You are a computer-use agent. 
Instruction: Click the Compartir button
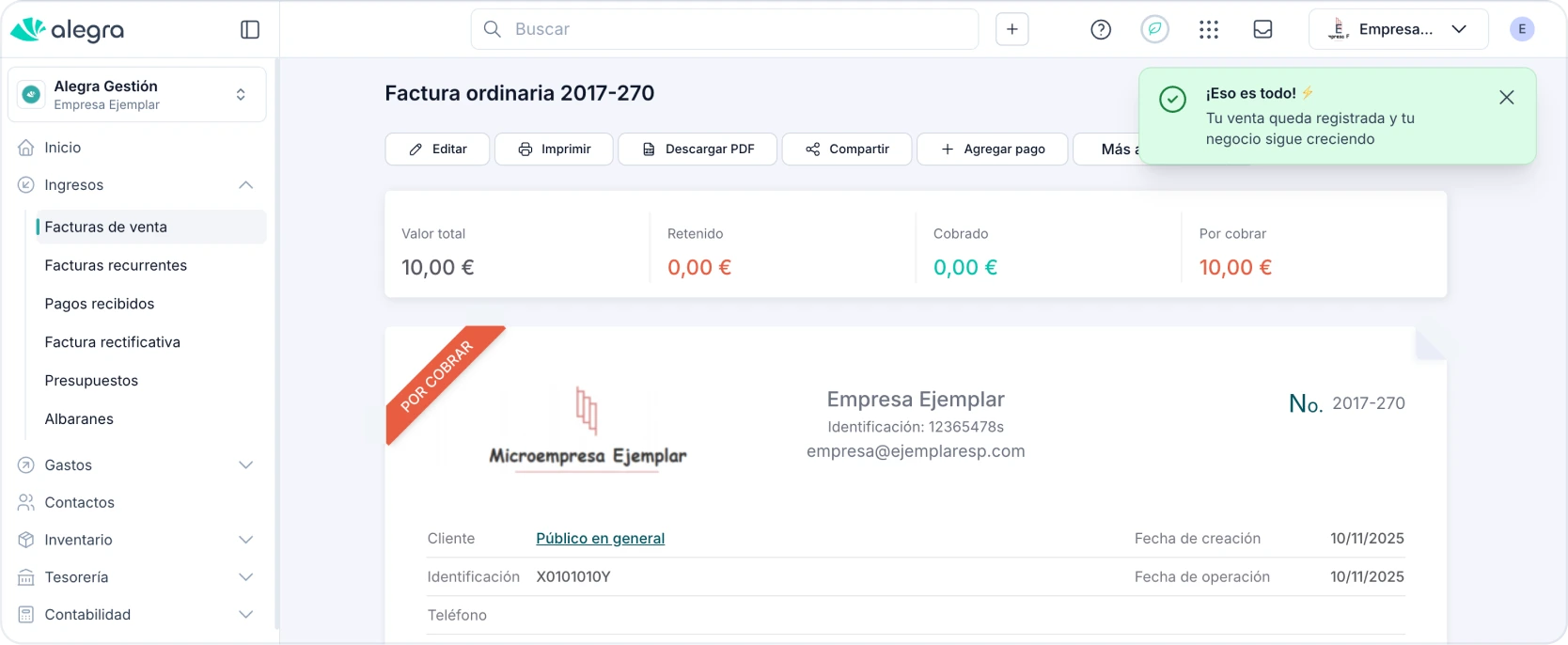point(847,149)
